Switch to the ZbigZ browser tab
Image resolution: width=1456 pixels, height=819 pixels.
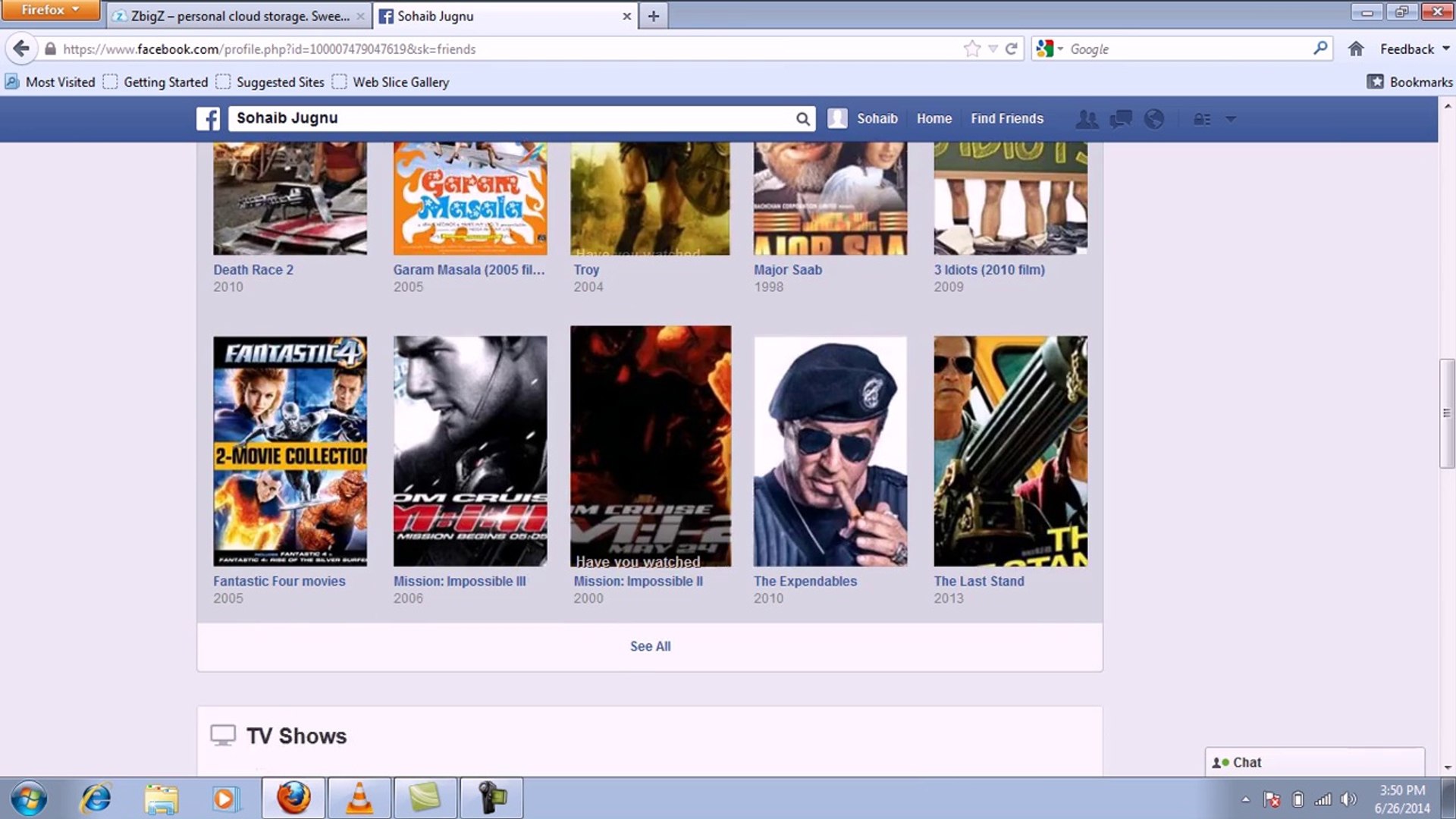coord(235,15)
